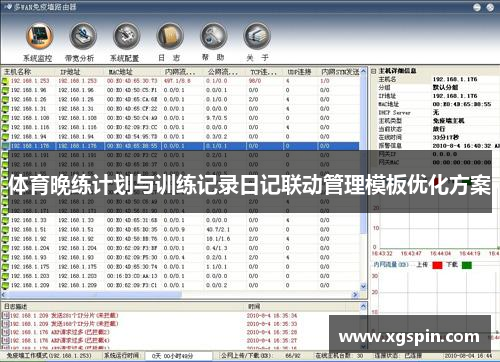The height and width of the screenshot is (362, 500).
Task: Select MAC cell 00:16:D3:CD:AA:13
Action: (x=132, y=276)
